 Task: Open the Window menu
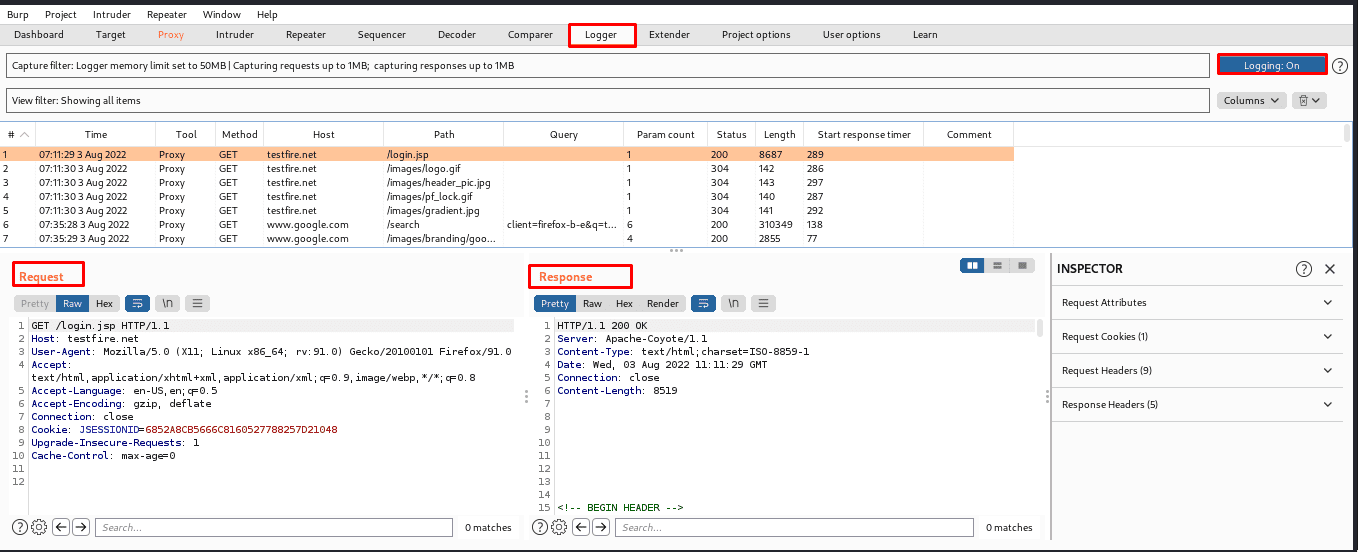tap(221, 15)
